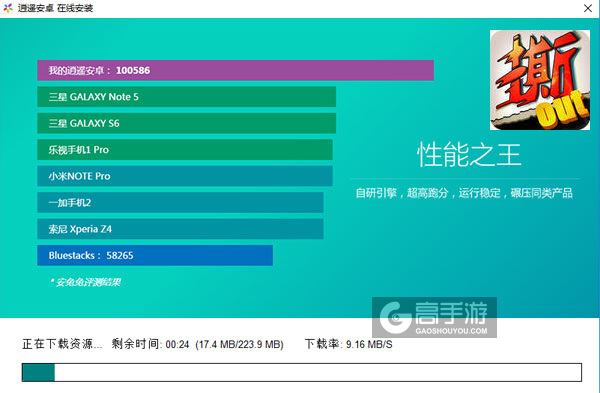
Task: Select the 我的逍遥安卓 100586 bar
Action: (235, 70)
